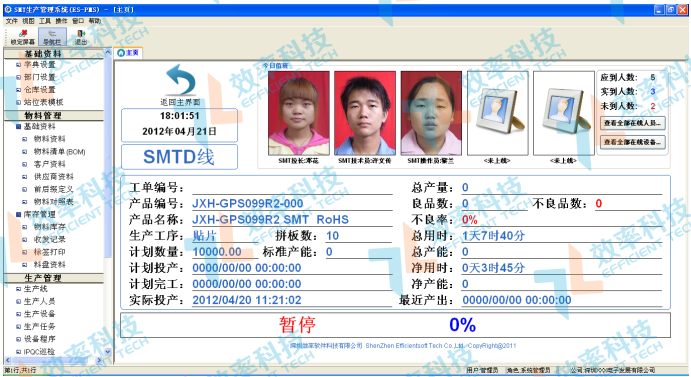Collapse the 物料管理 navigation section header
The width and height of the screenshot is (691, 377).
[54, 116]
